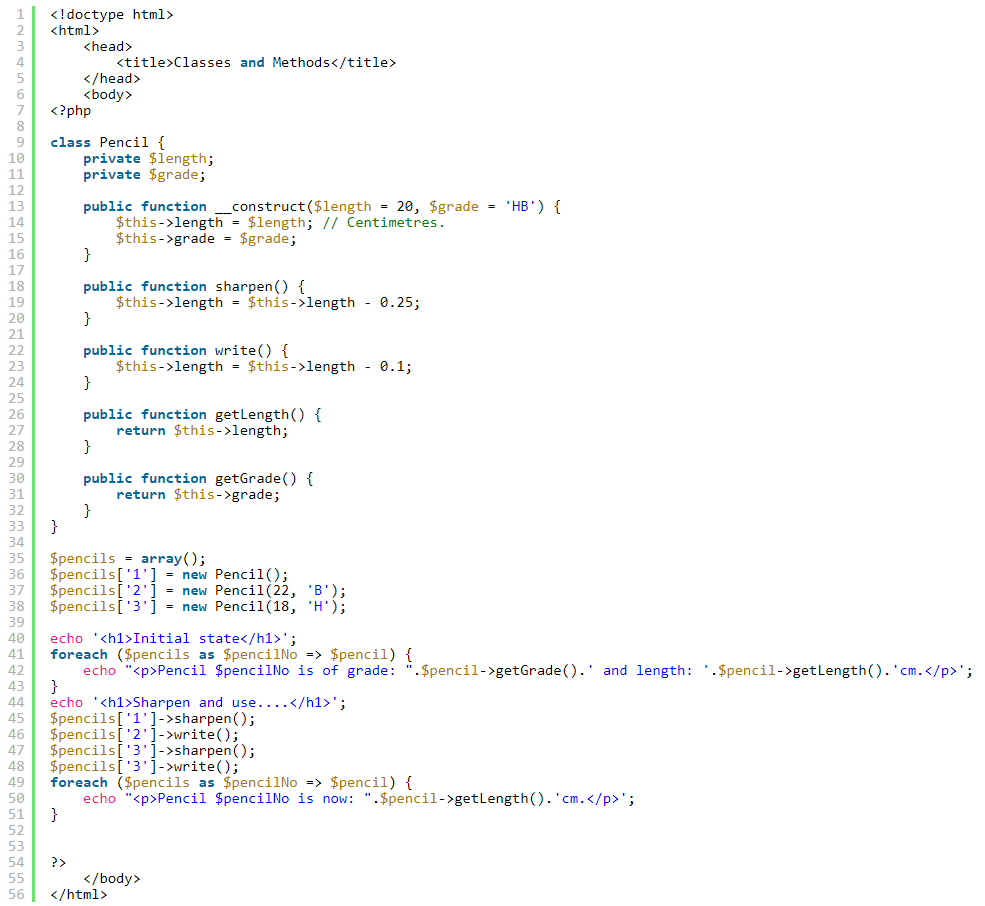
Task: Click line number 56 in the gutter
Action: [16, 894]
